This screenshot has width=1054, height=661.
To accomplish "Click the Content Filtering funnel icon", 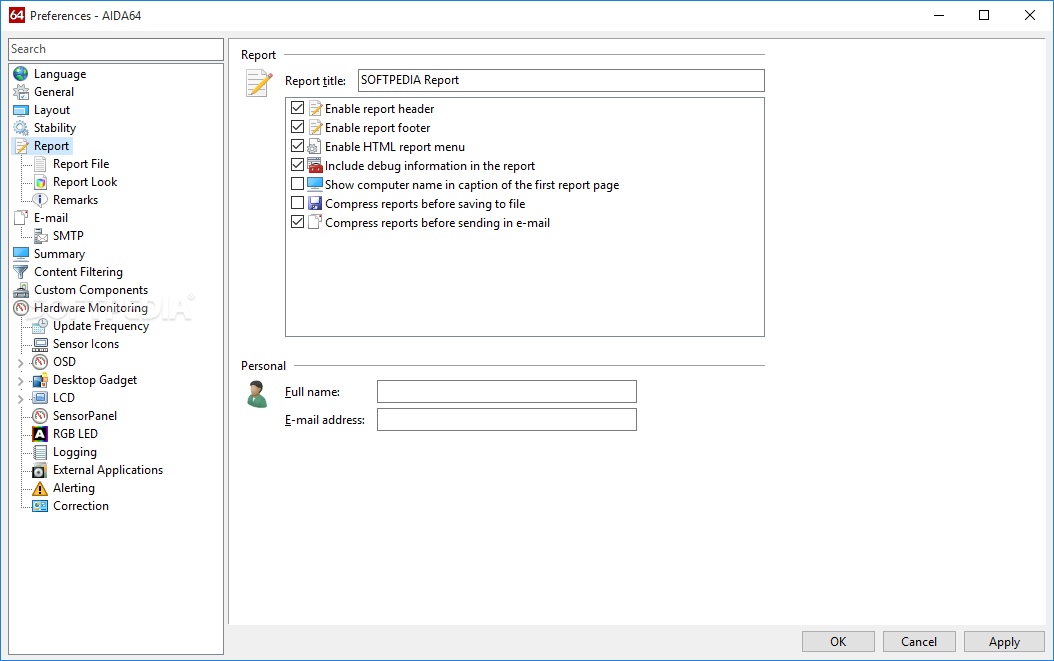I will pyautogui.click(x=21, y=272).
